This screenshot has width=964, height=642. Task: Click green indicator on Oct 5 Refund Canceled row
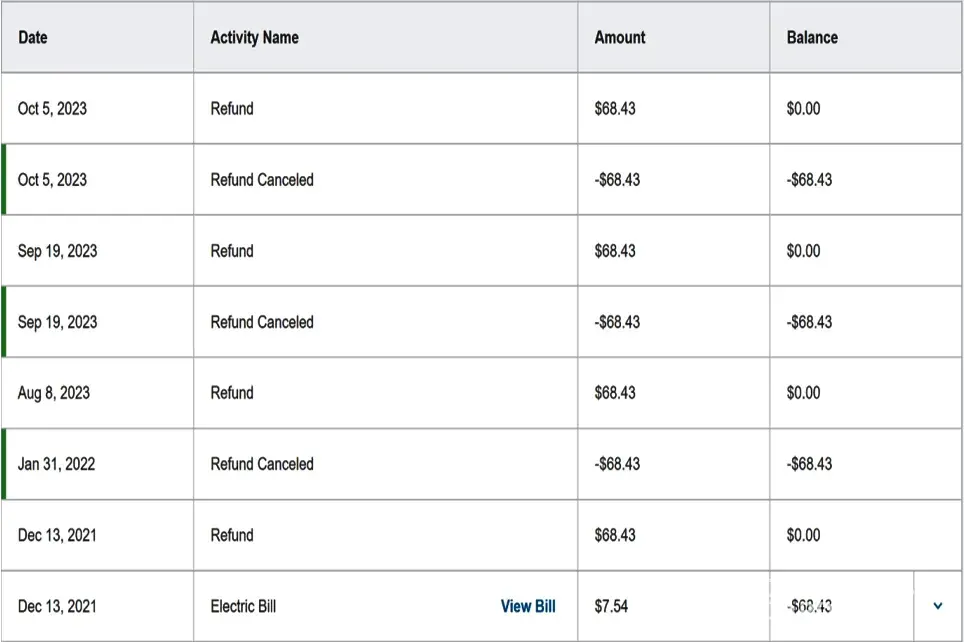click(x=3, y=180)
